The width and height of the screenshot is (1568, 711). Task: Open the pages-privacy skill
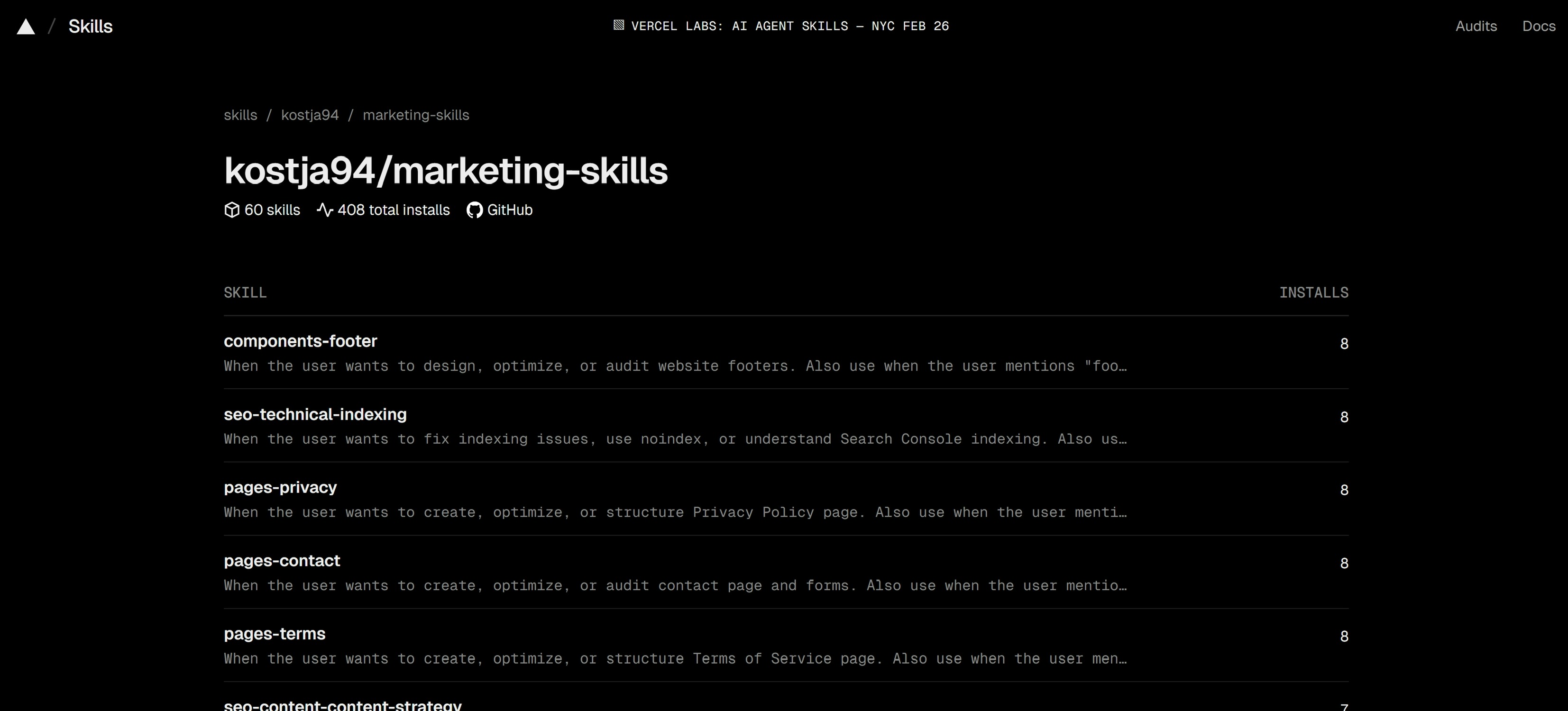280,488
